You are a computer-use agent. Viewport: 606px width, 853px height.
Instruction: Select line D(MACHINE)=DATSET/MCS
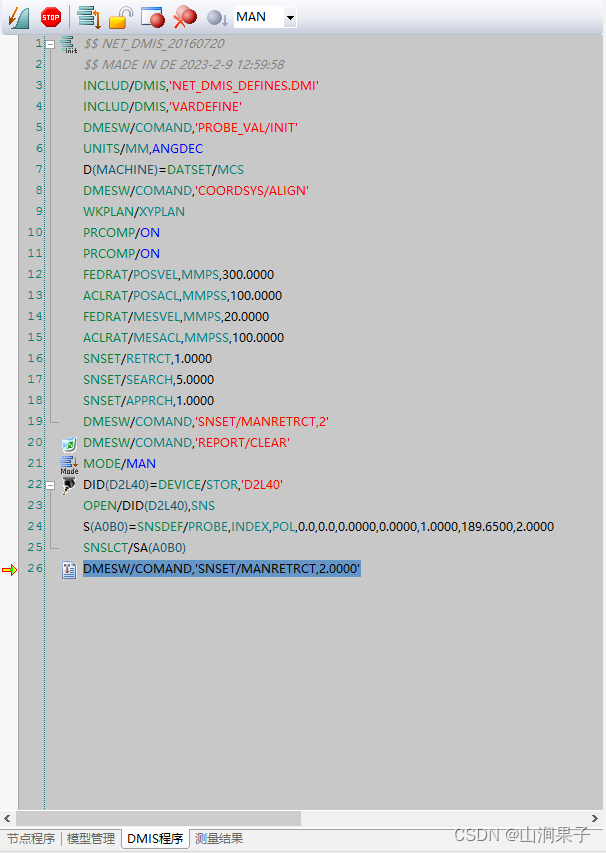[x=163, y=170]
